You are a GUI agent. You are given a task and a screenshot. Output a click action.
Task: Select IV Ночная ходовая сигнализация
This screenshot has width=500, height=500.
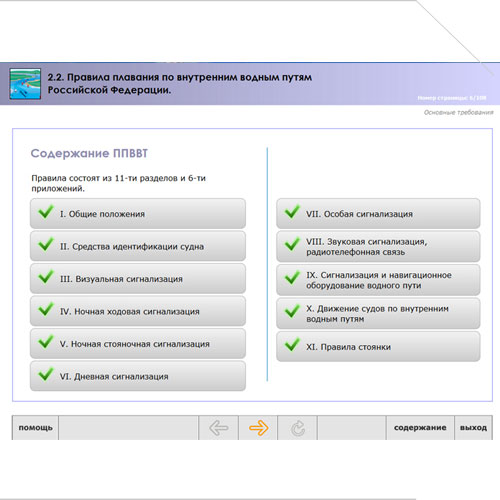click(x=138, y=311)
